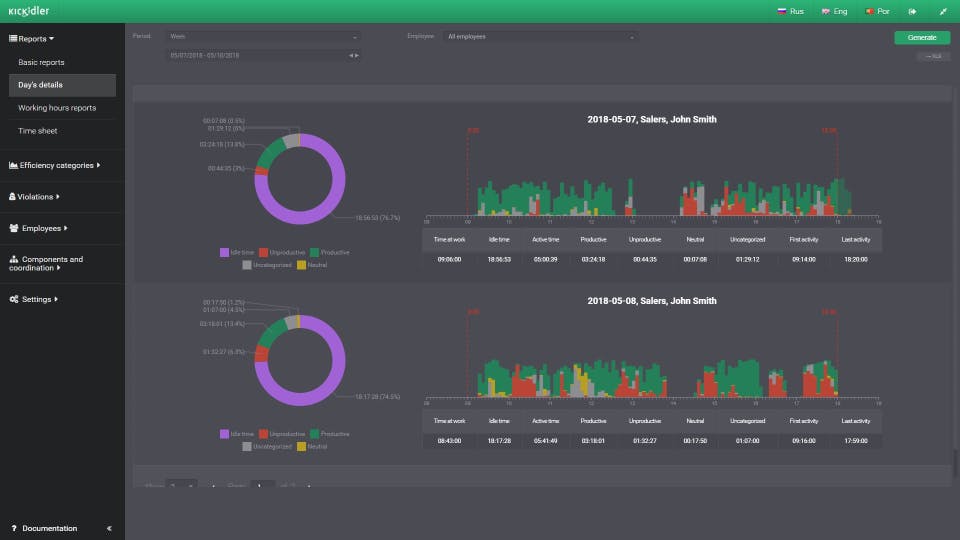Screen dimensions: 960x540
Task: Open Working hours reports in the sidebar
Action: click(x=57, y=108)
